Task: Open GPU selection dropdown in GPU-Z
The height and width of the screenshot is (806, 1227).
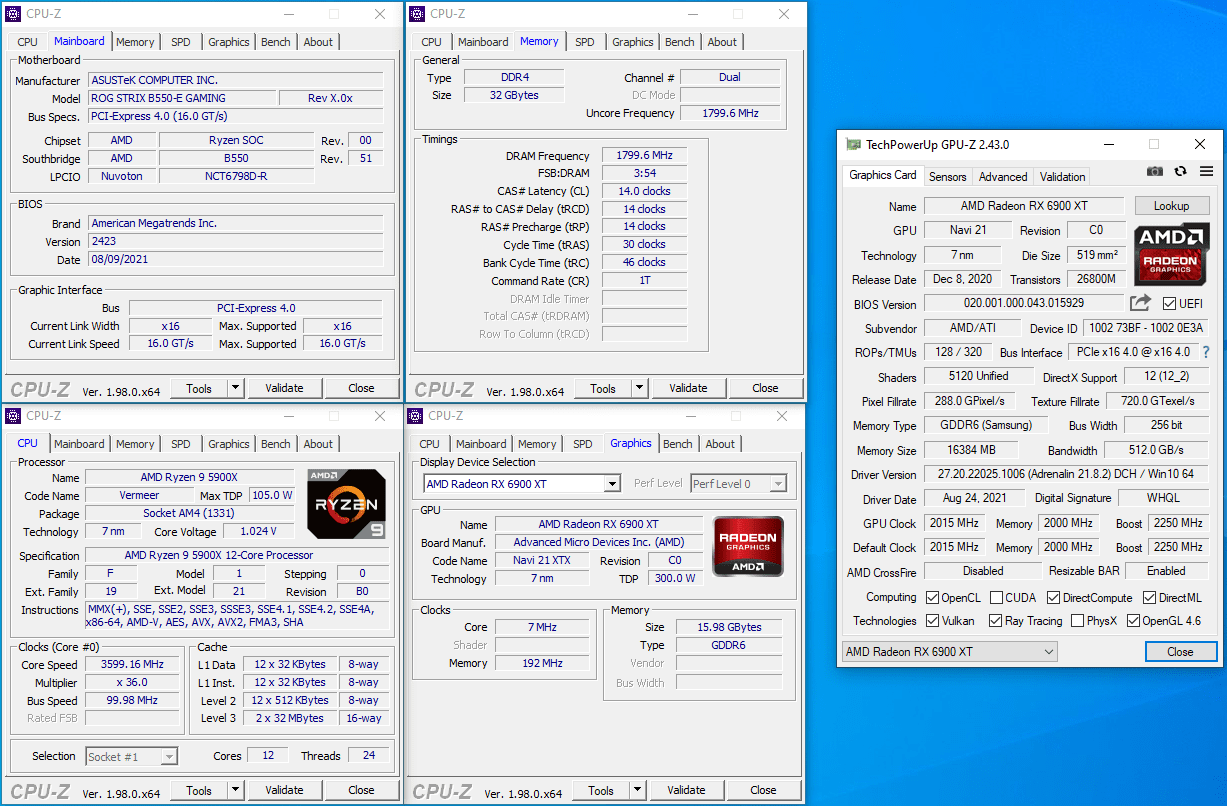Action: (x=949, y=652)
